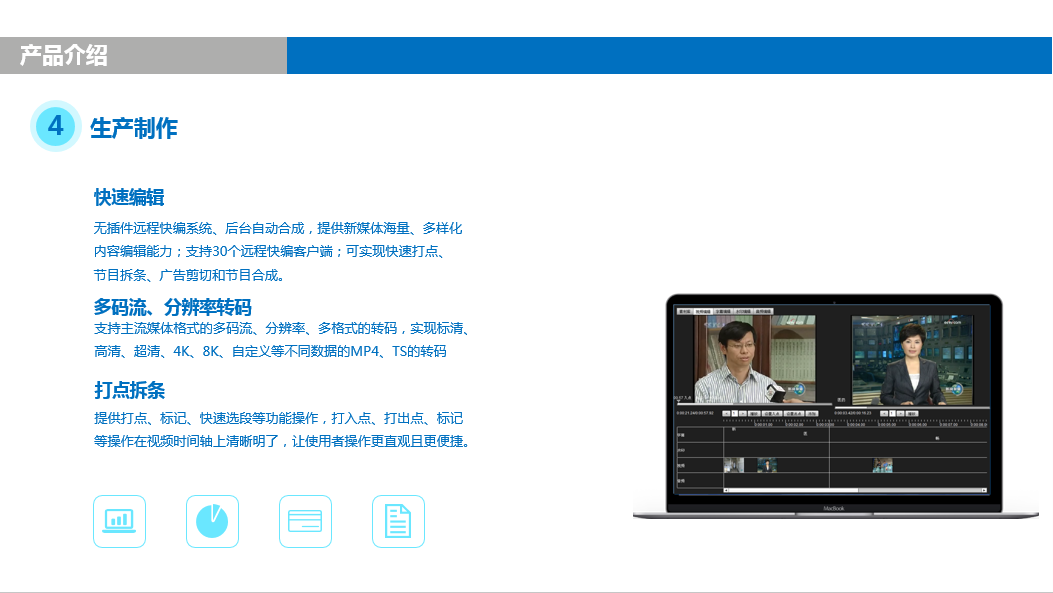
Task: Click the line starting 支持主流媒体格式
Action: (x=282, y=328)
